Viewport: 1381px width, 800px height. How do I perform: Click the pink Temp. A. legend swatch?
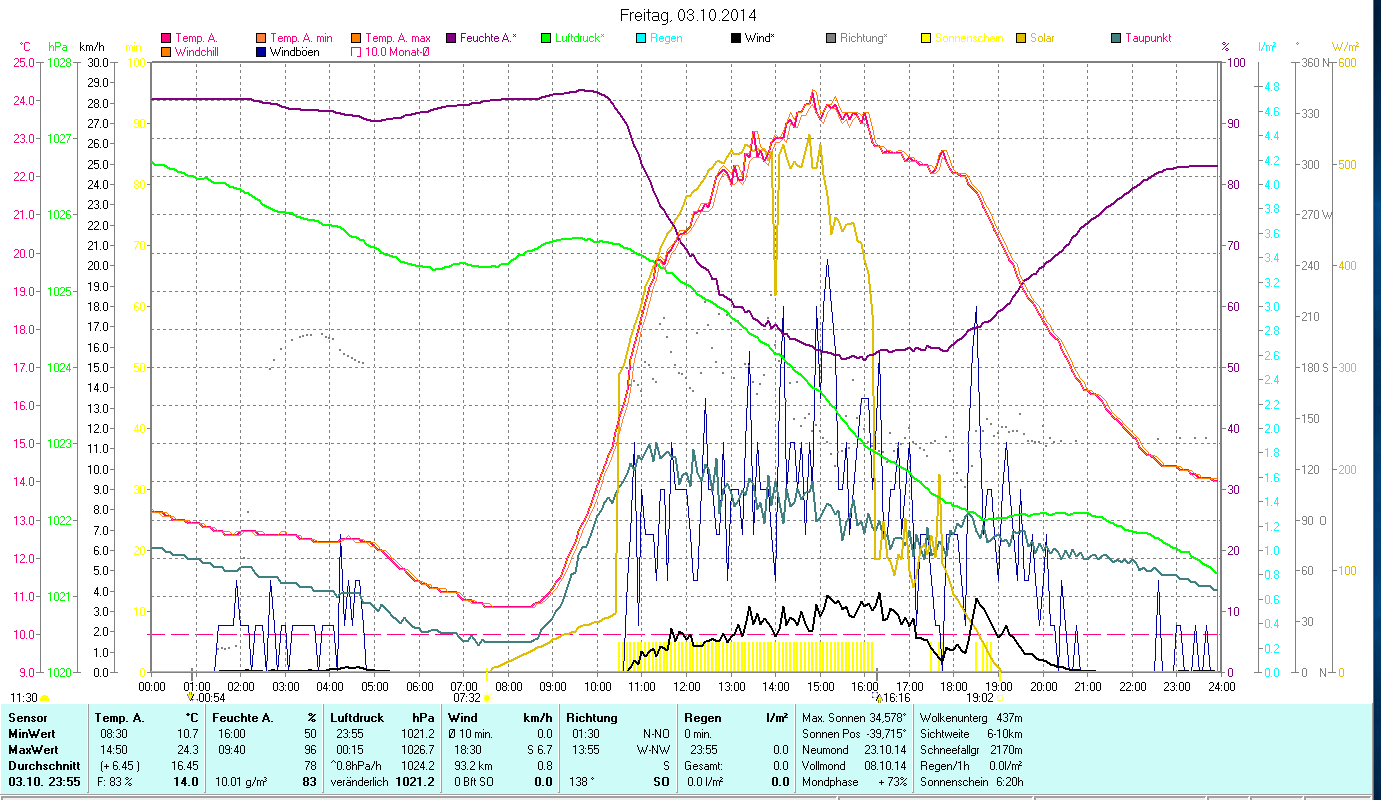[x=166, y=39]
